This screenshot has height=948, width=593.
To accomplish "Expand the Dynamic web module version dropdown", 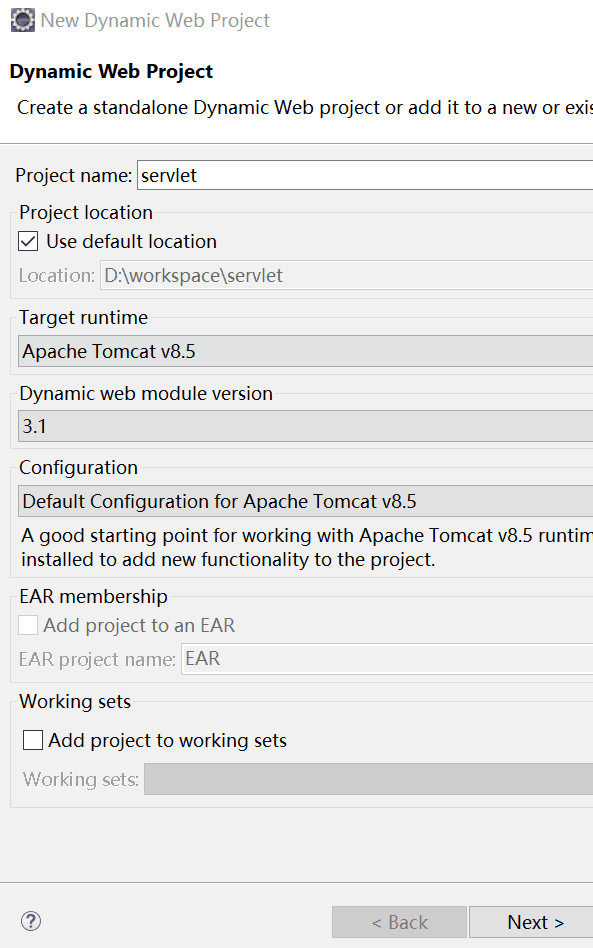I will coord(305,426).
